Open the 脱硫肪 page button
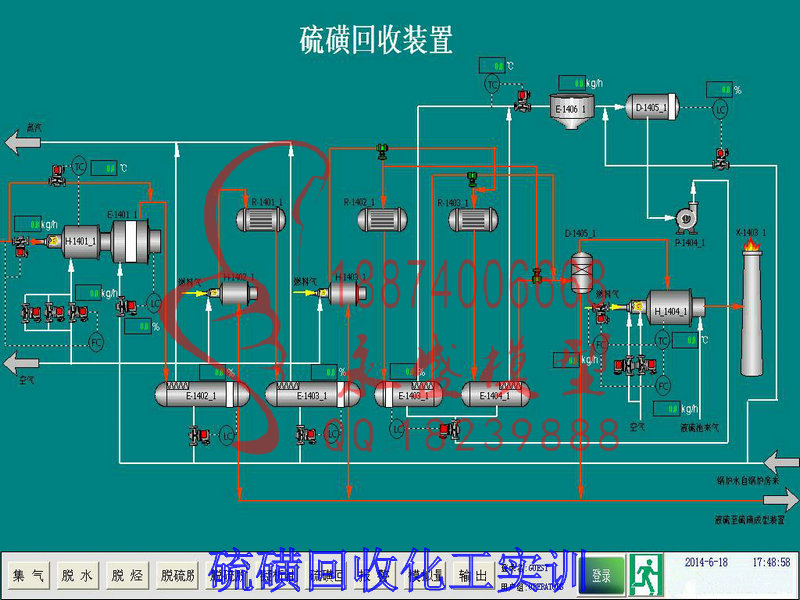800x600 pixels. click(x=177, y=576)
